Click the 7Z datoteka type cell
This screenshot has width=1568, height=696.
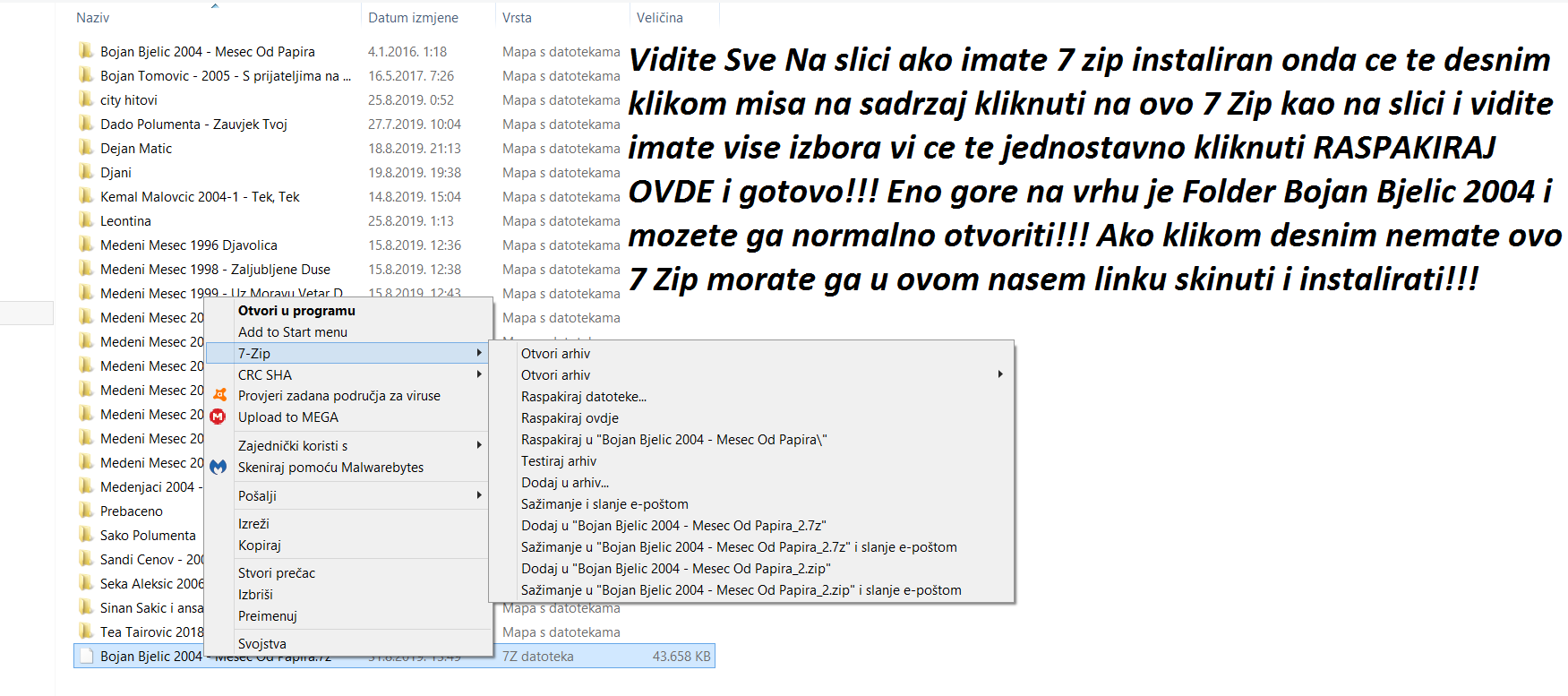(538, 657)
